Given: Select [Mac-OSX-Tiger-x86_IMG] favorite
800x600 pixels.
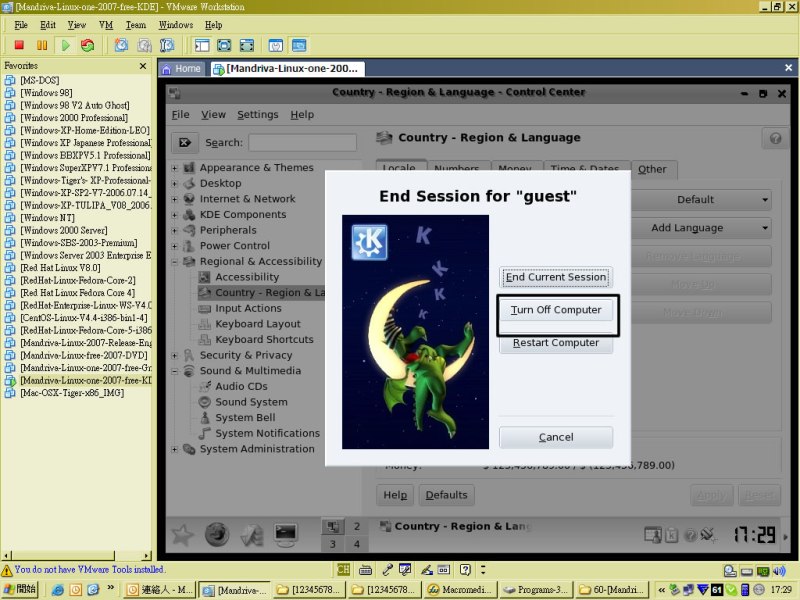Looking at the screenshot, I should (71, 393).
